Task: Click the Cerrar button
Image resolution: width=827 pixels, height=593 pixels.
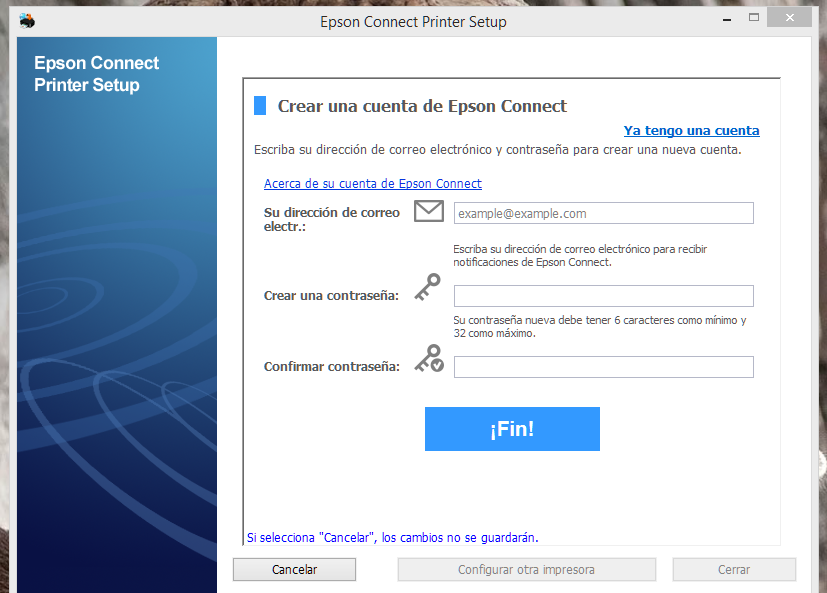Action: (734, 570)
